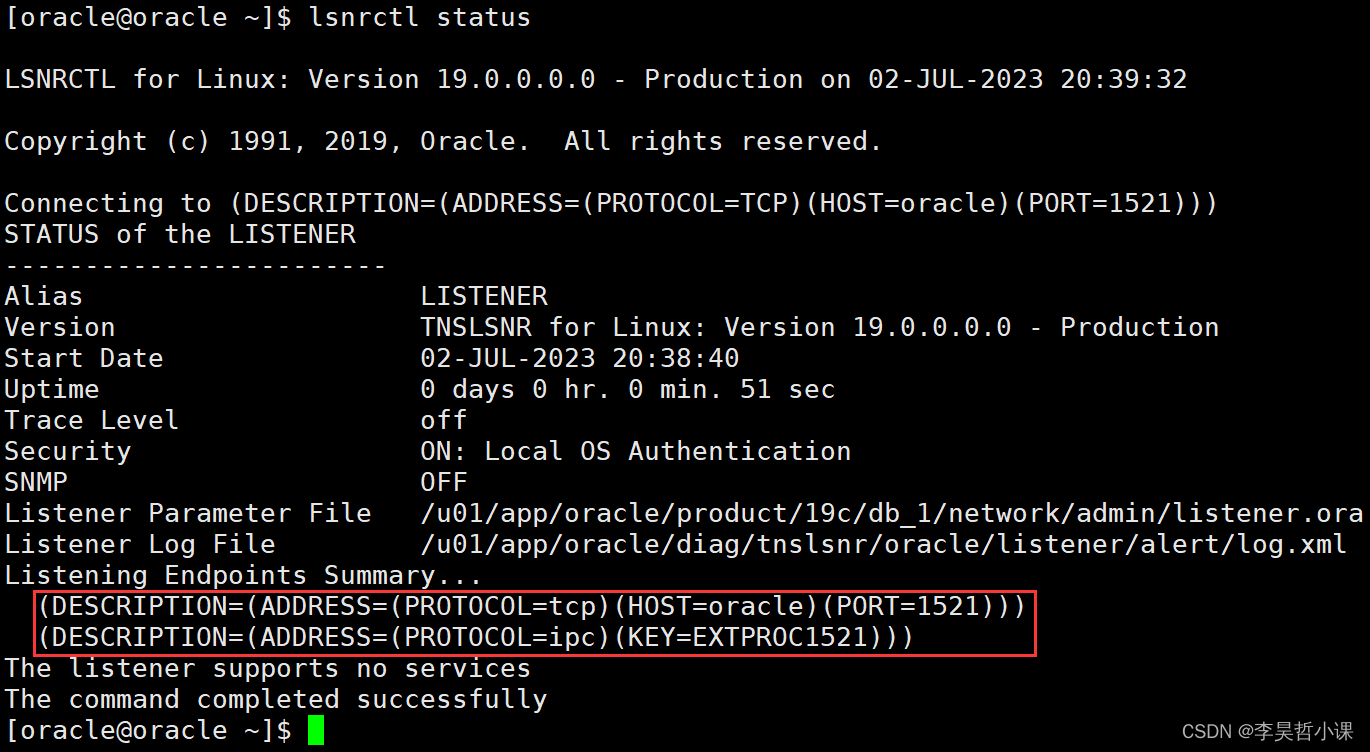This screenshot has height=752, width=1370.
Task: Click 'The listener supports no services' message
Action: pos(268,669)
